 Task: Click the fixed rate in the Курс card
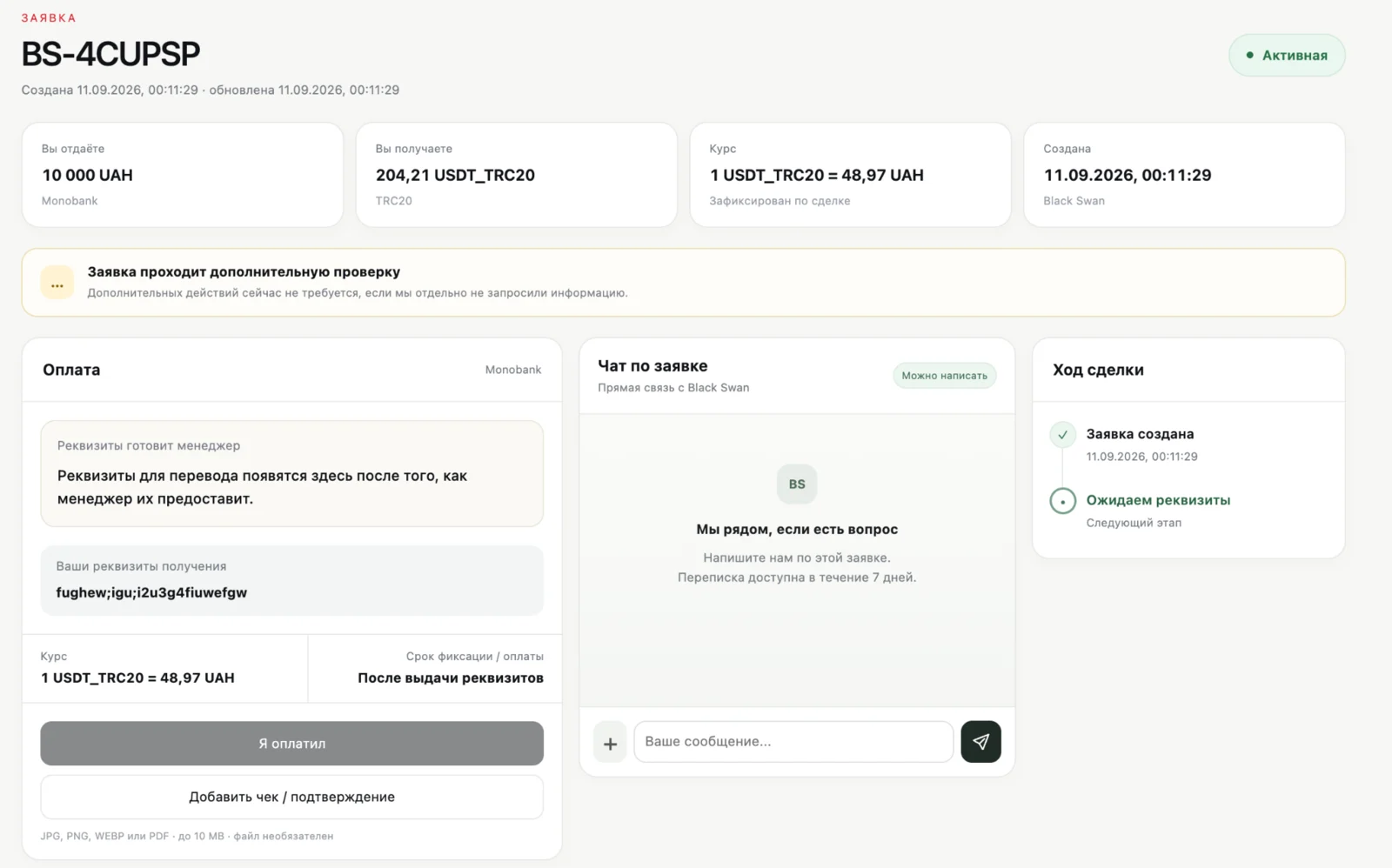click(x=816, y=175)
